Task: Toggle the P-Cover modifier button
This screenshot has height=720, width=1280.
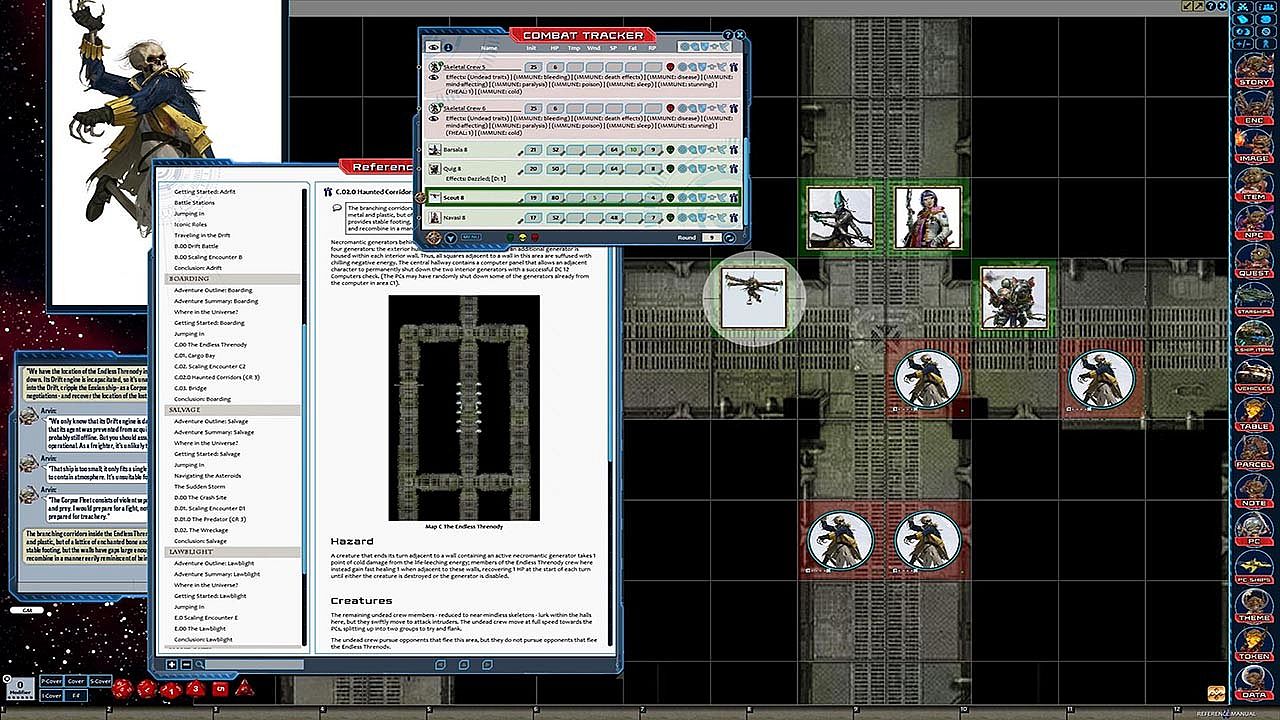Action: (50, 682)
